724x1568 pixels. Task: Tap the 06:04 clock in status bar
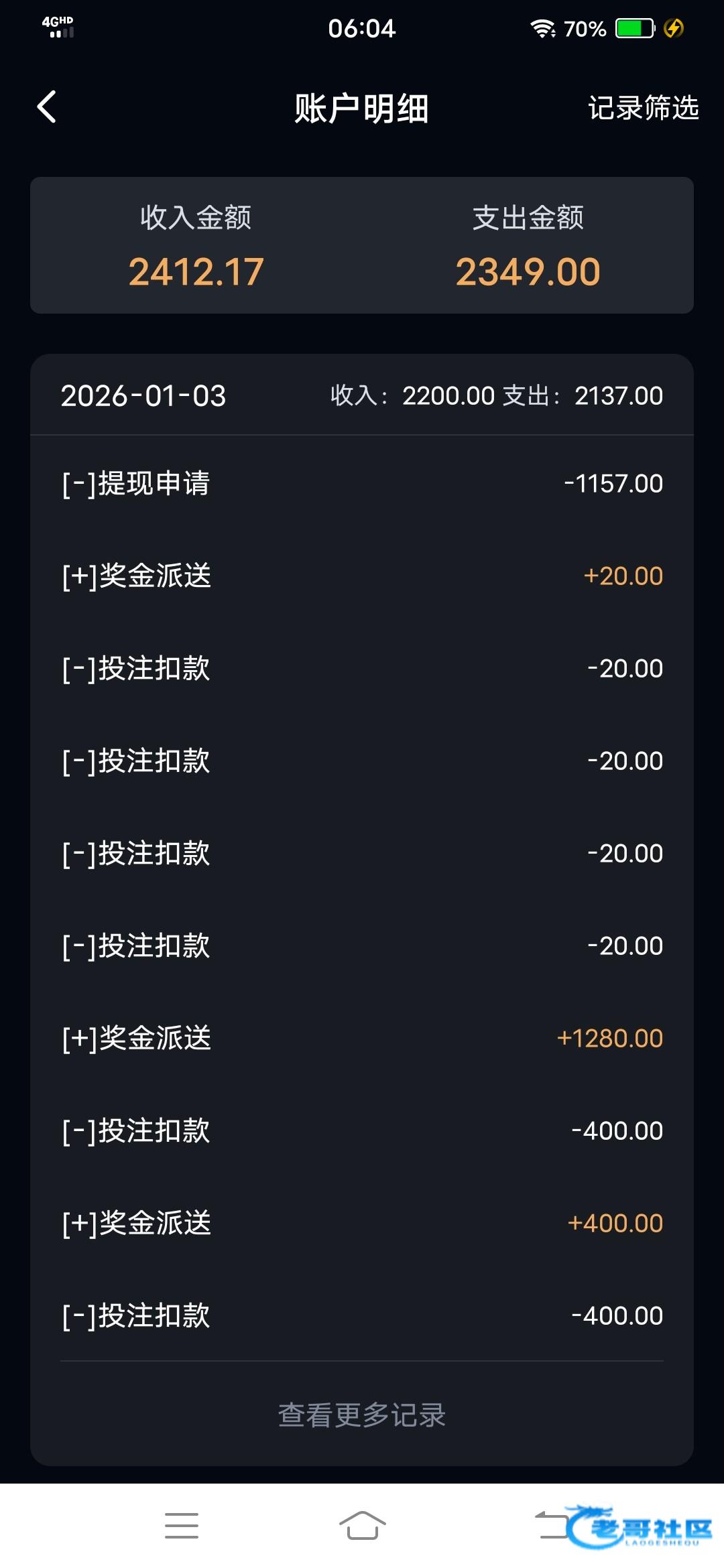362,29
